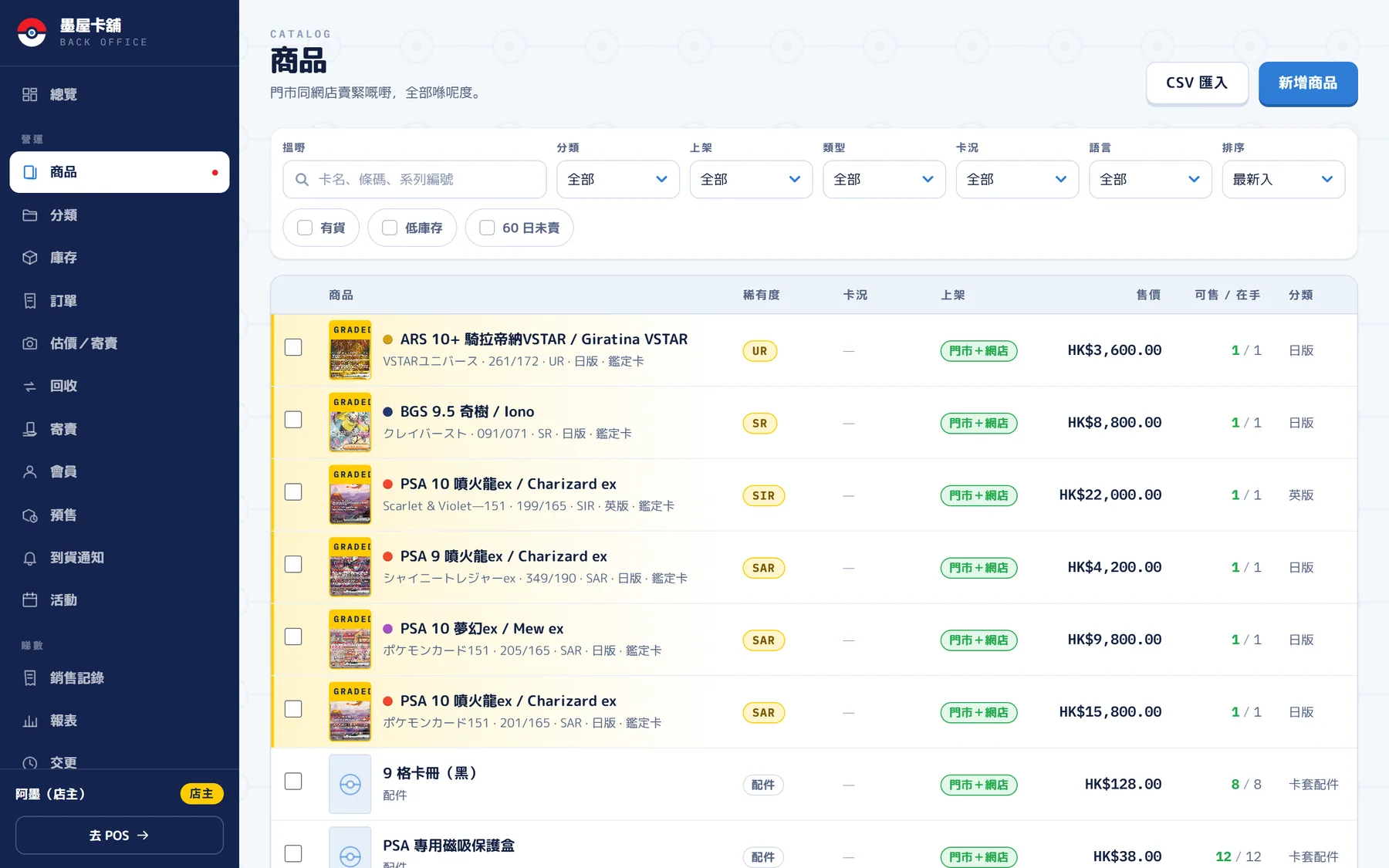Click the 會員 person icon in sidebar
1389x868 pixels.
[30, 471]
